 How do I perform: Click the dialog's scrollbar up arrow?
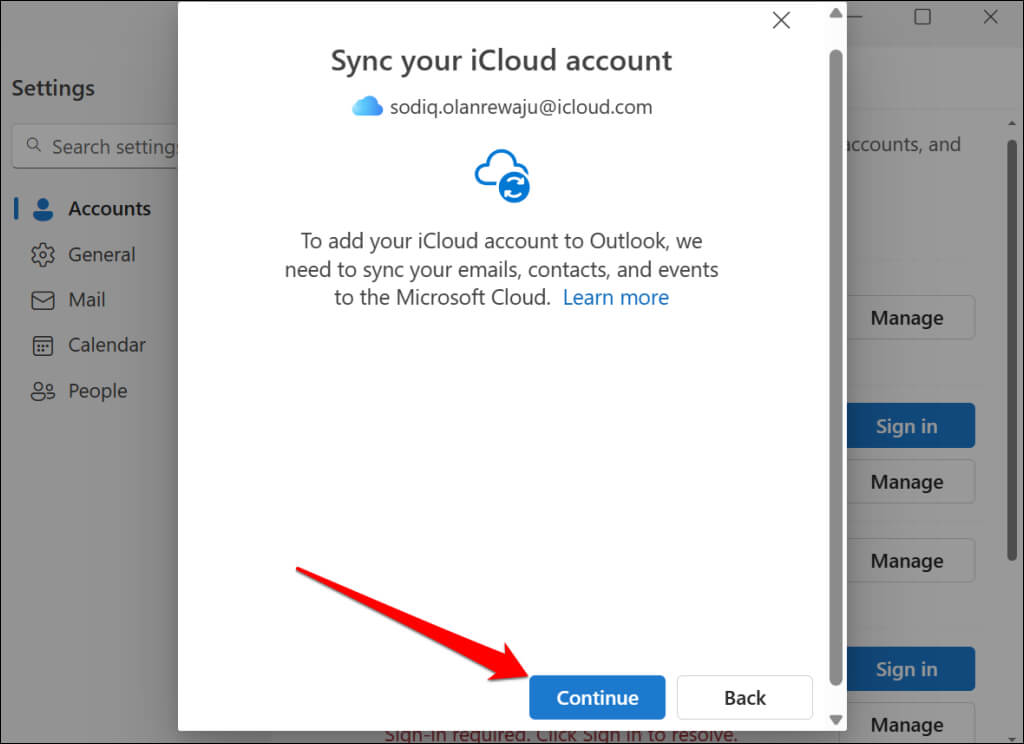836,13
